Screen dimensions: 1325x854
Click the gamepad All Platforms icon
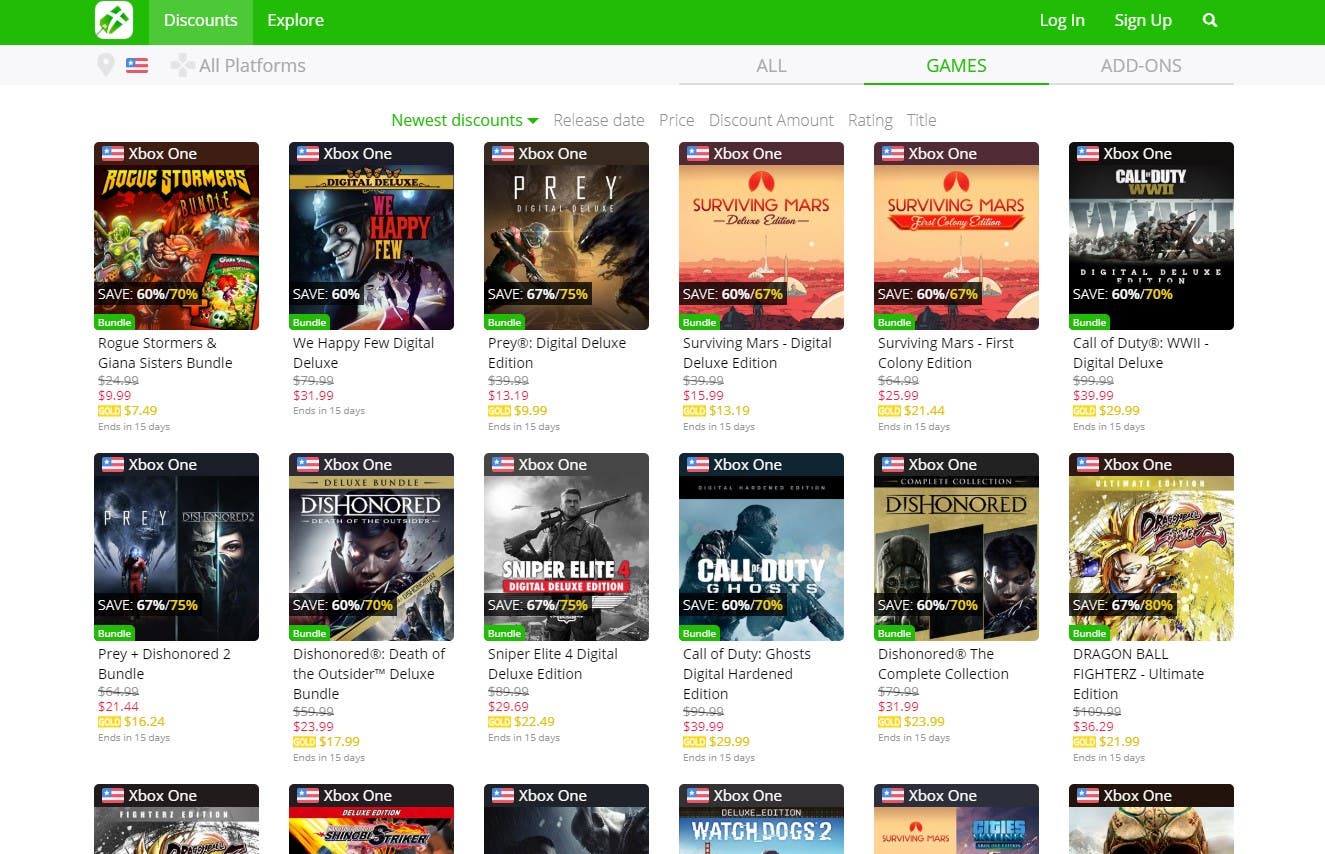182,66
